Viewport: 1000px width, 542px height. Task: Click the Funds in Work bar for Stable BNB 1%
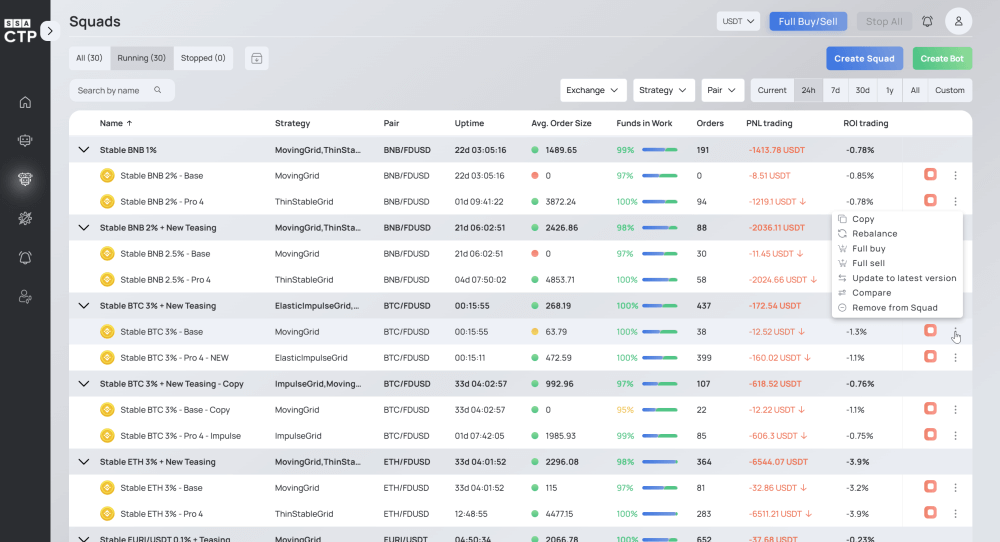pos(659,150)
